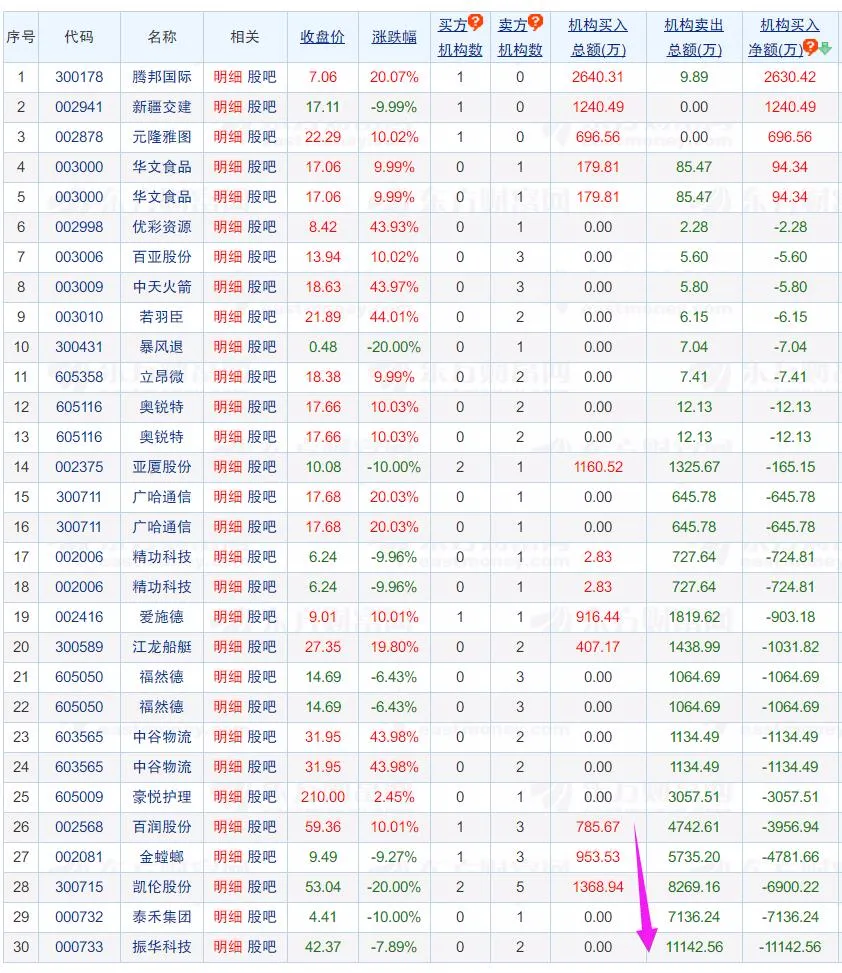This screenshot has height=973, width=842.
Task: Sort by 机构买入总额(万) header
Action: (x=596, y=33)
